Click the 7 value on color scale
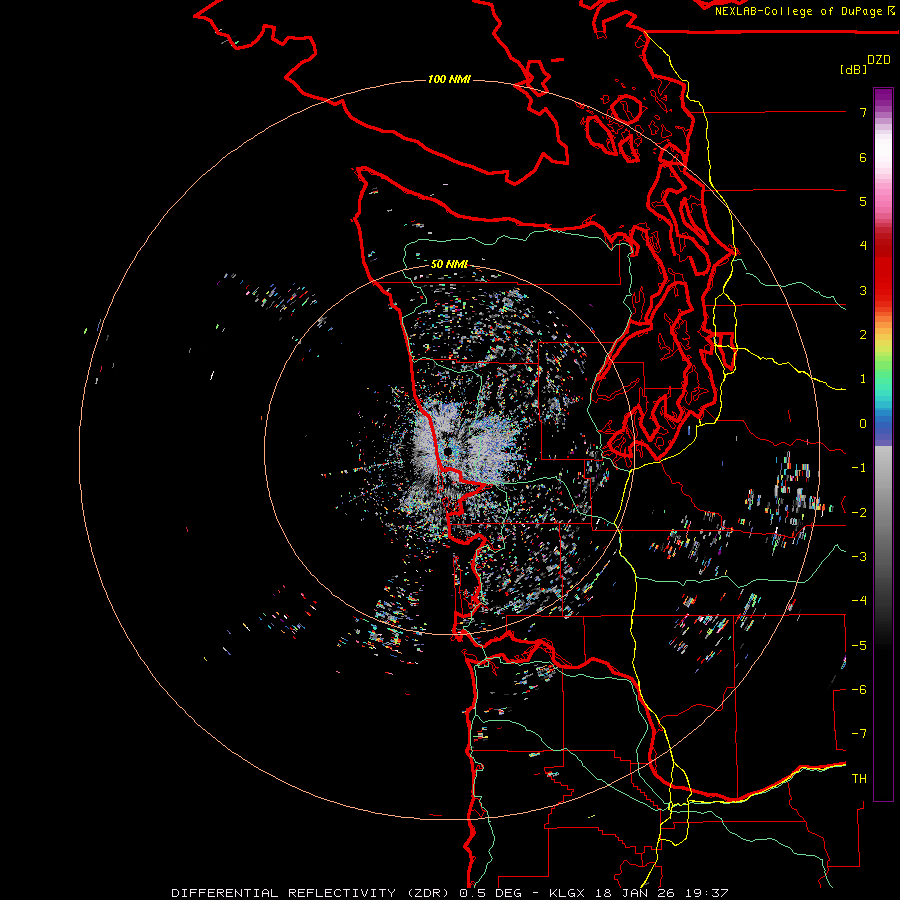This screenshot has height=900, width=900. click(x=863, y=112)
